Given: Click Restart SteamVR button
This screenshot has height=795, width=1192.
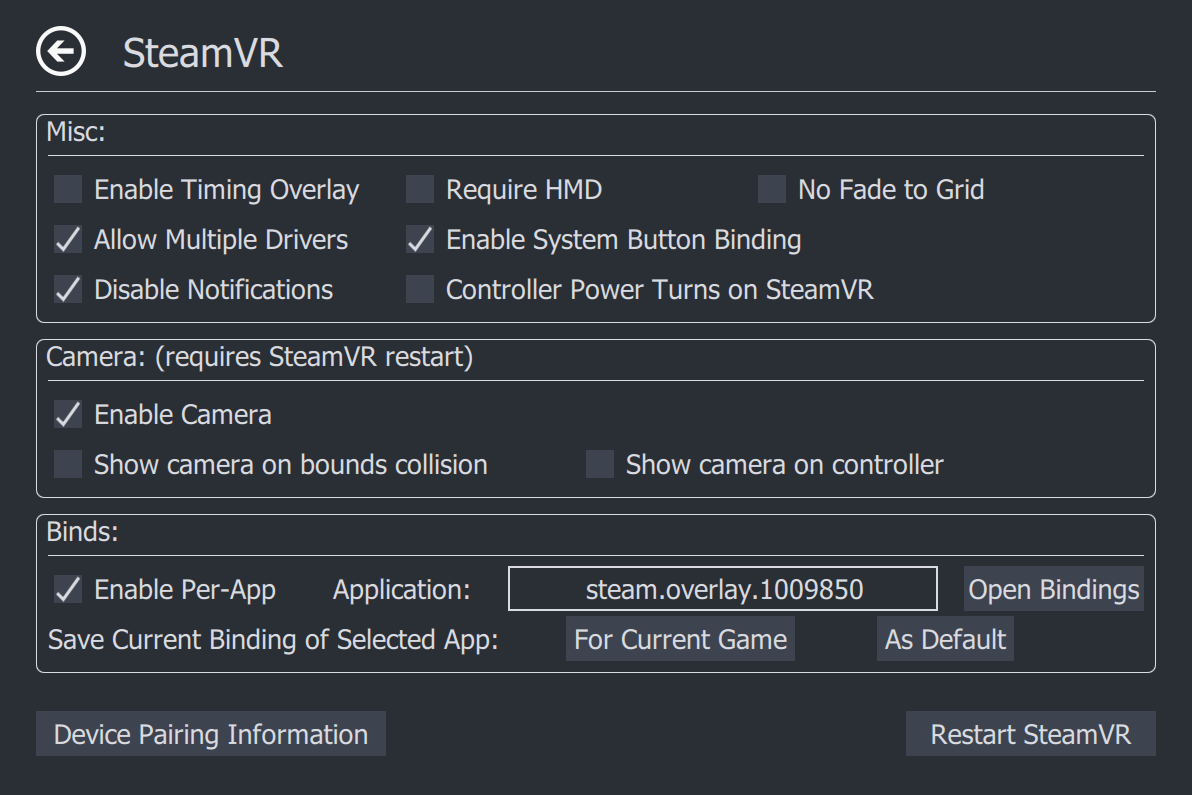Looking at the screenshot, I should (1031, 734).
